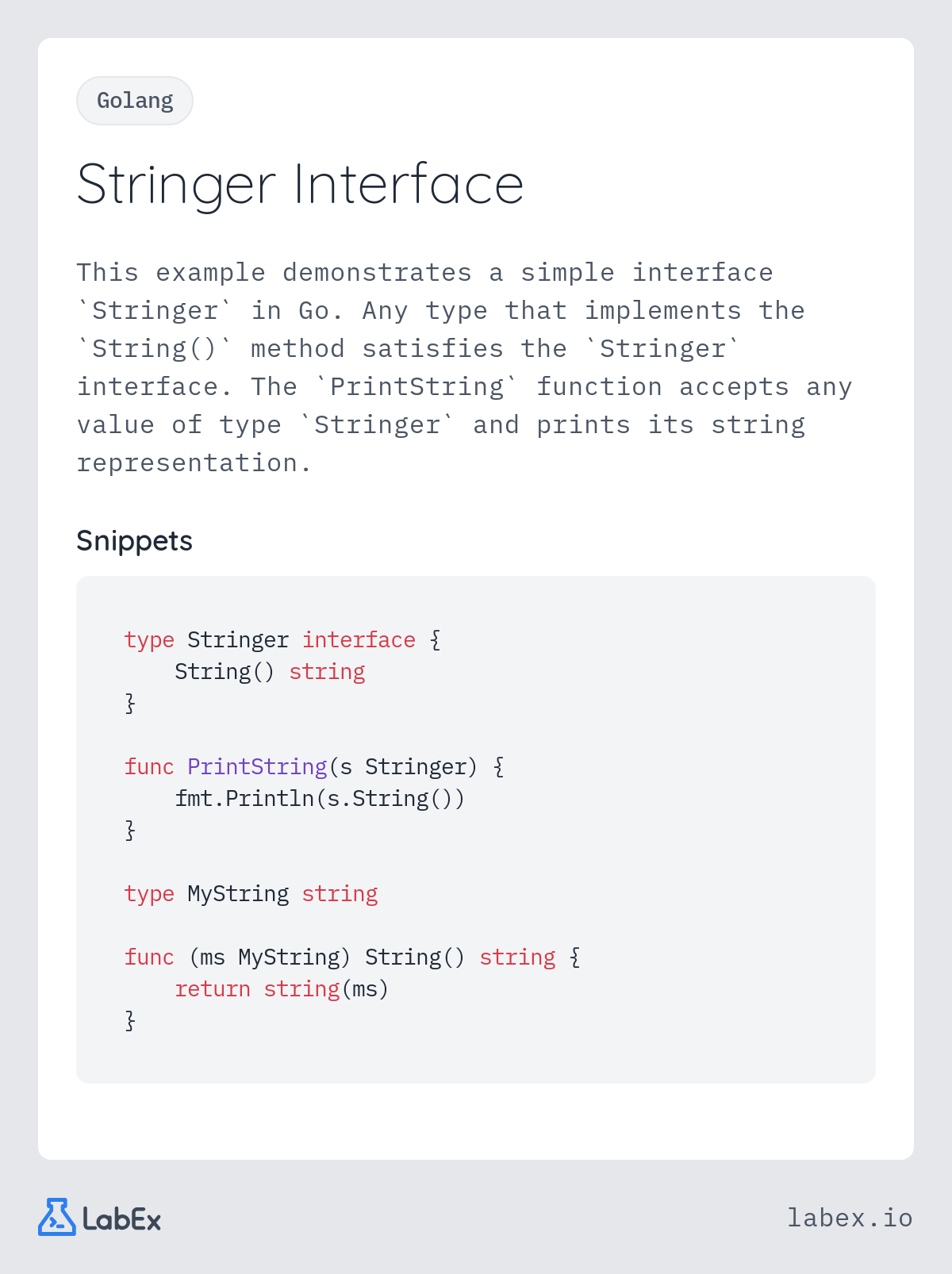
Task: Click the LabEx brand name text
Action: (x=121, y=1219)
